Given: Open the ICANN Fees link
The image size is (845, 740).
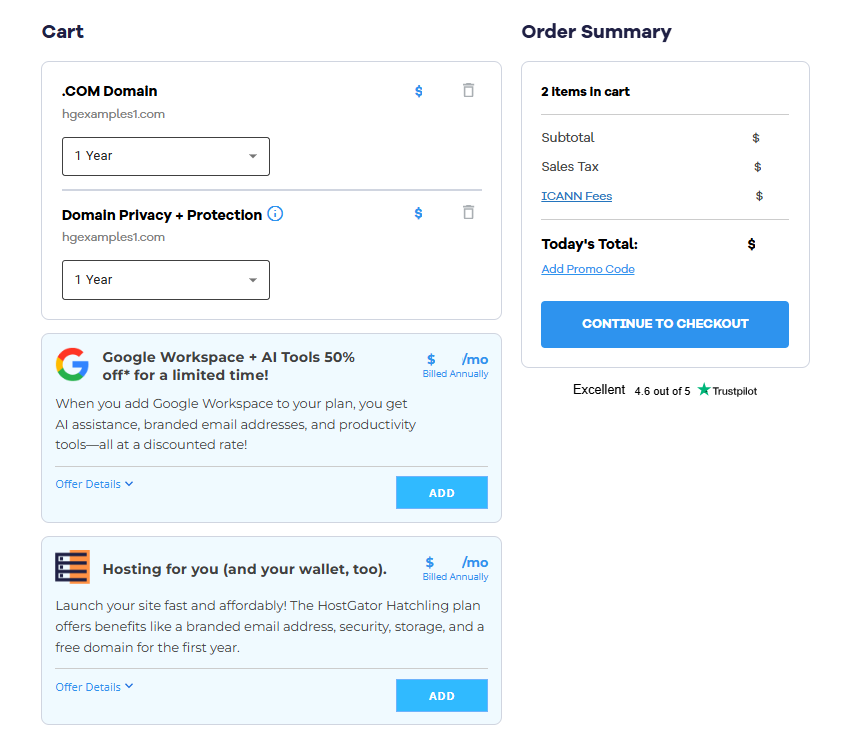Looking at the screenshot, I should [576, 196].
